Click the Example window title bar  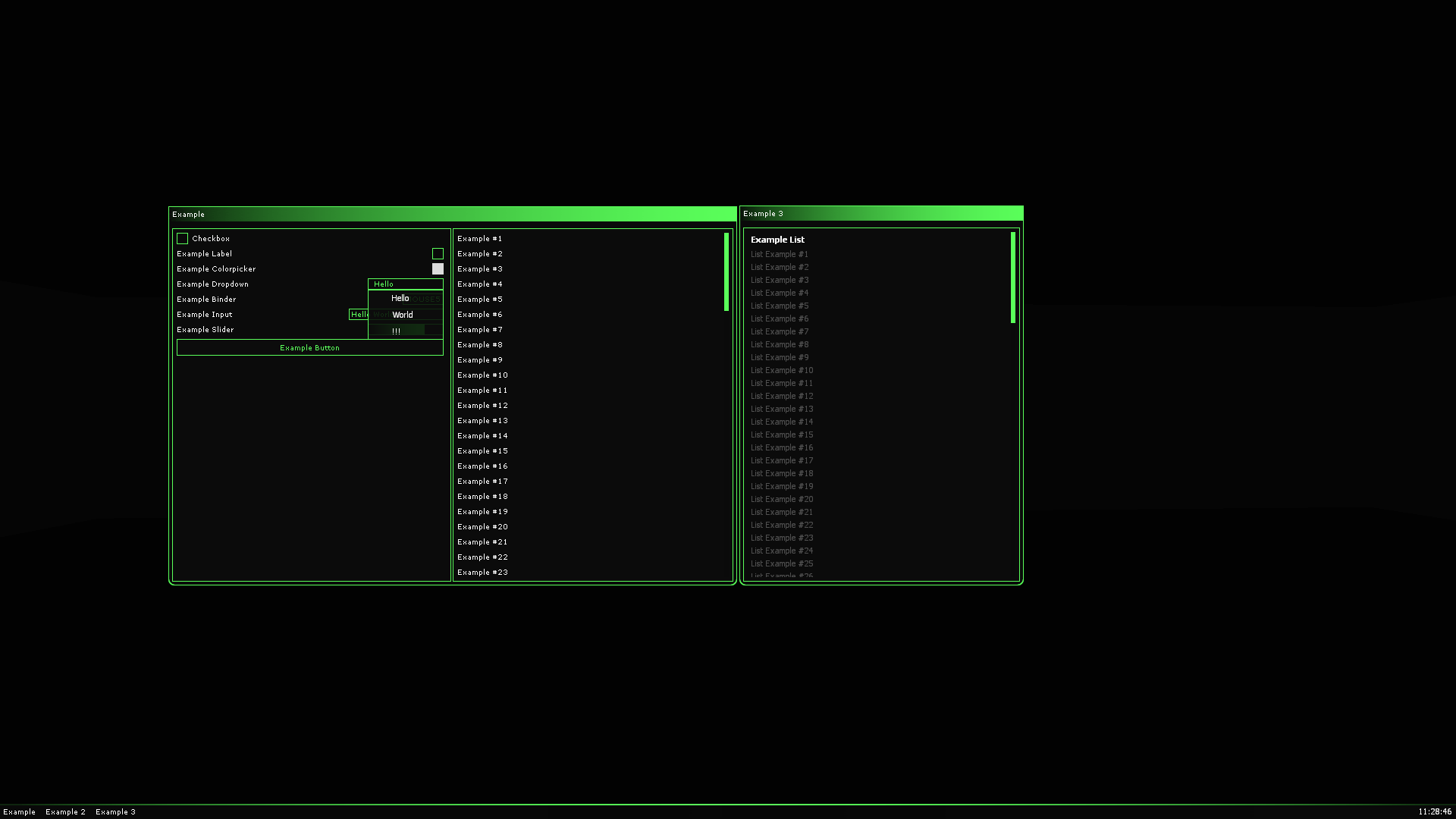click(453, 214)
